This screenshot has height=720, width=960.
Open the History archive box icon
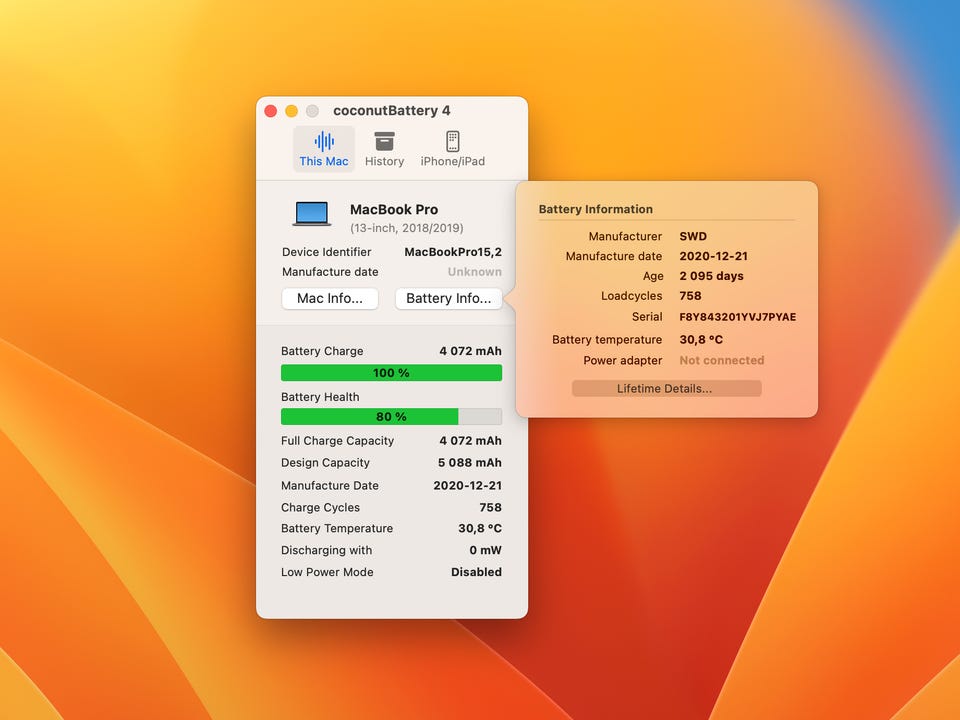[384, 141]
